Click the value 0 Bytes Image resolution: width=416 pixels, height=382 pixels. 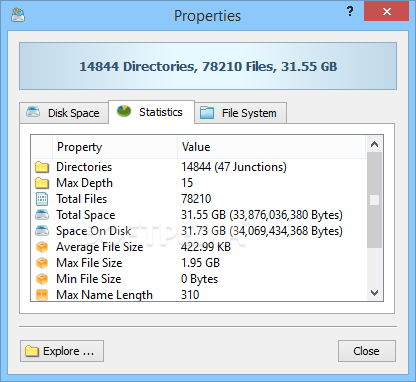(199, 279)
